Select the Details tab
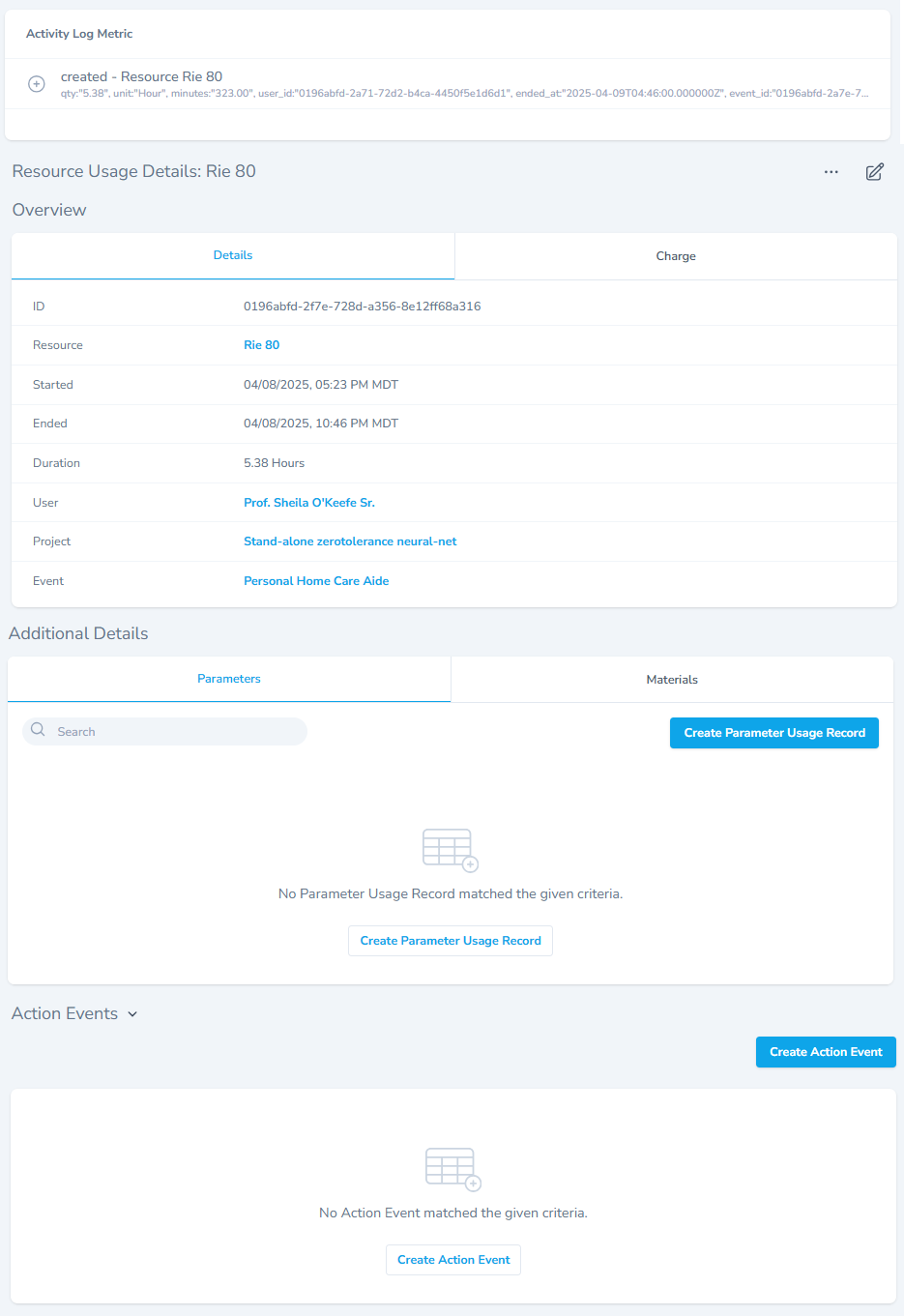 pyautogui.click(x=233, y=255)
